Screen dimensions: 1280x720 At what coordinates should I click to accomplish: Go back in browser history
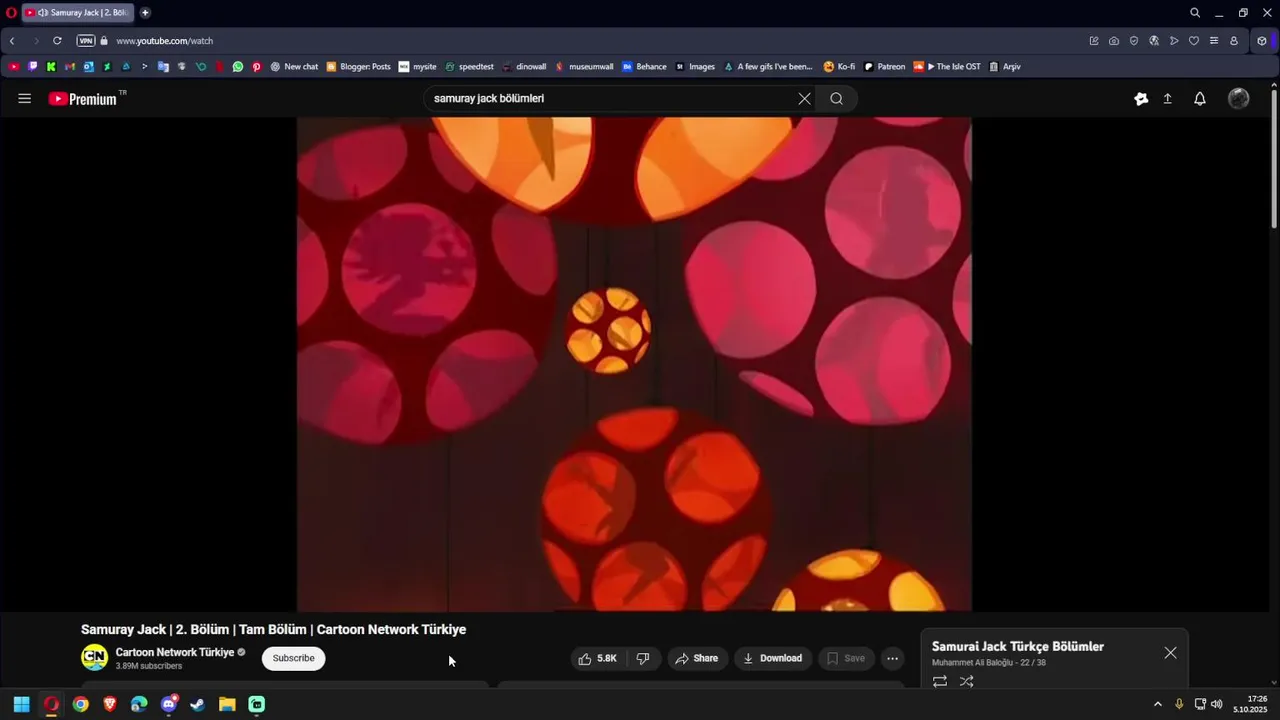coord(12,41)
